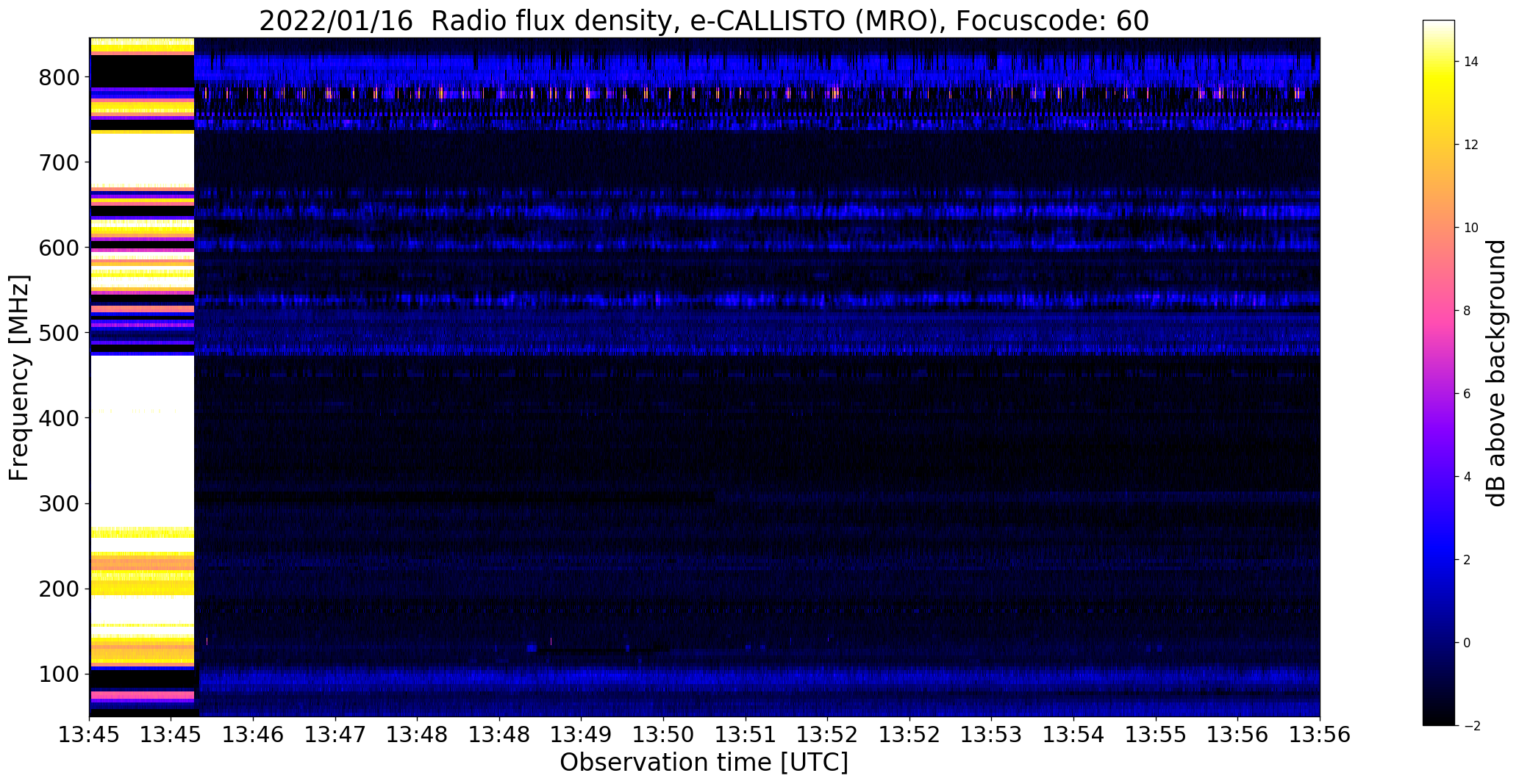Click the 13:47 time tick label

(x=336, y=735)
